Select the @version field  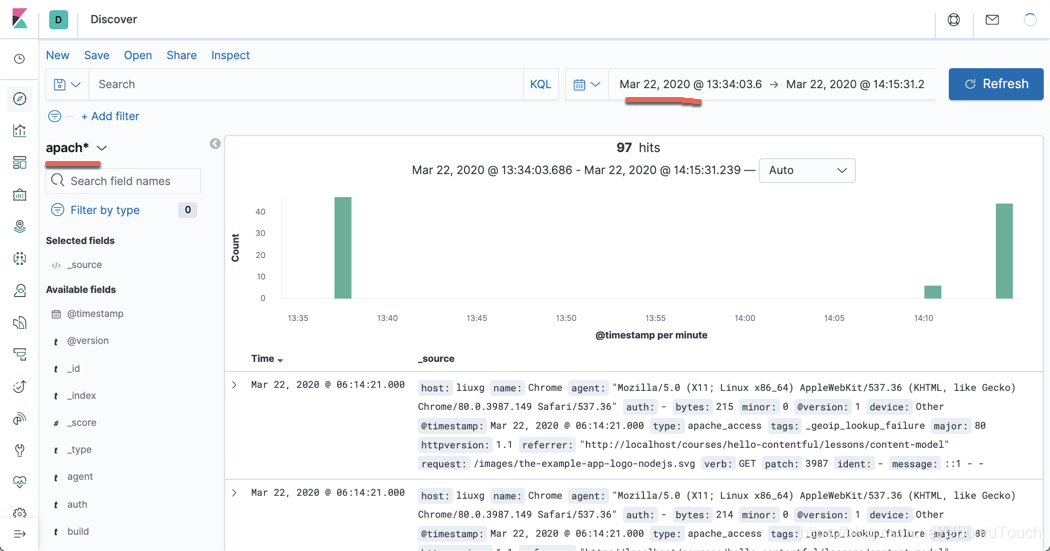(x=88, y=341)
